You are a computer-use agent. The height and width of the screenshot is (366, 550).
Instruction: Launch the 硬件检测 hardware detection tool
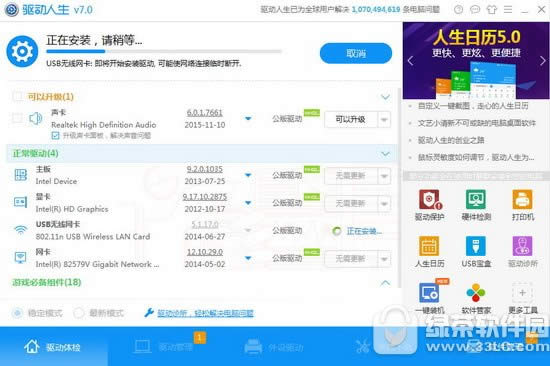click(x=476, y=205)
